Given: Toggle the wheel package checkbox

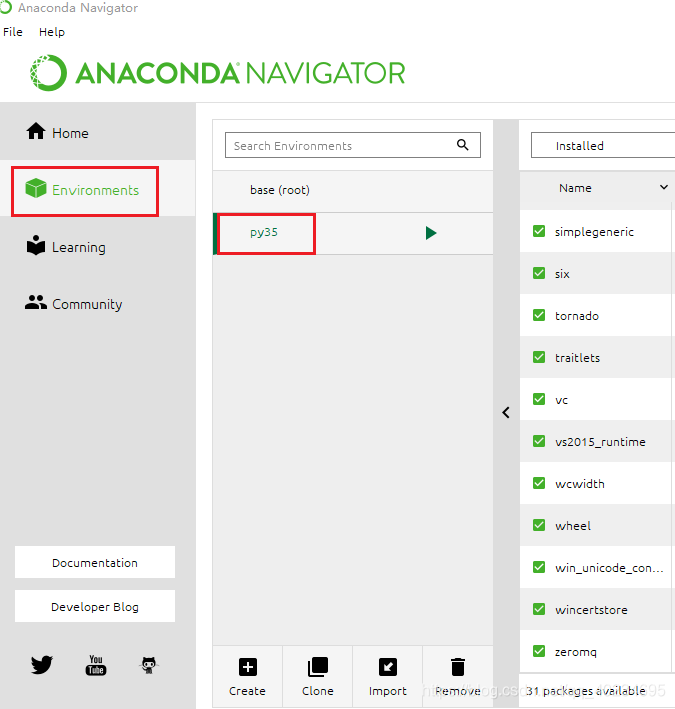Looking at the screenshot, I should 539,525.
